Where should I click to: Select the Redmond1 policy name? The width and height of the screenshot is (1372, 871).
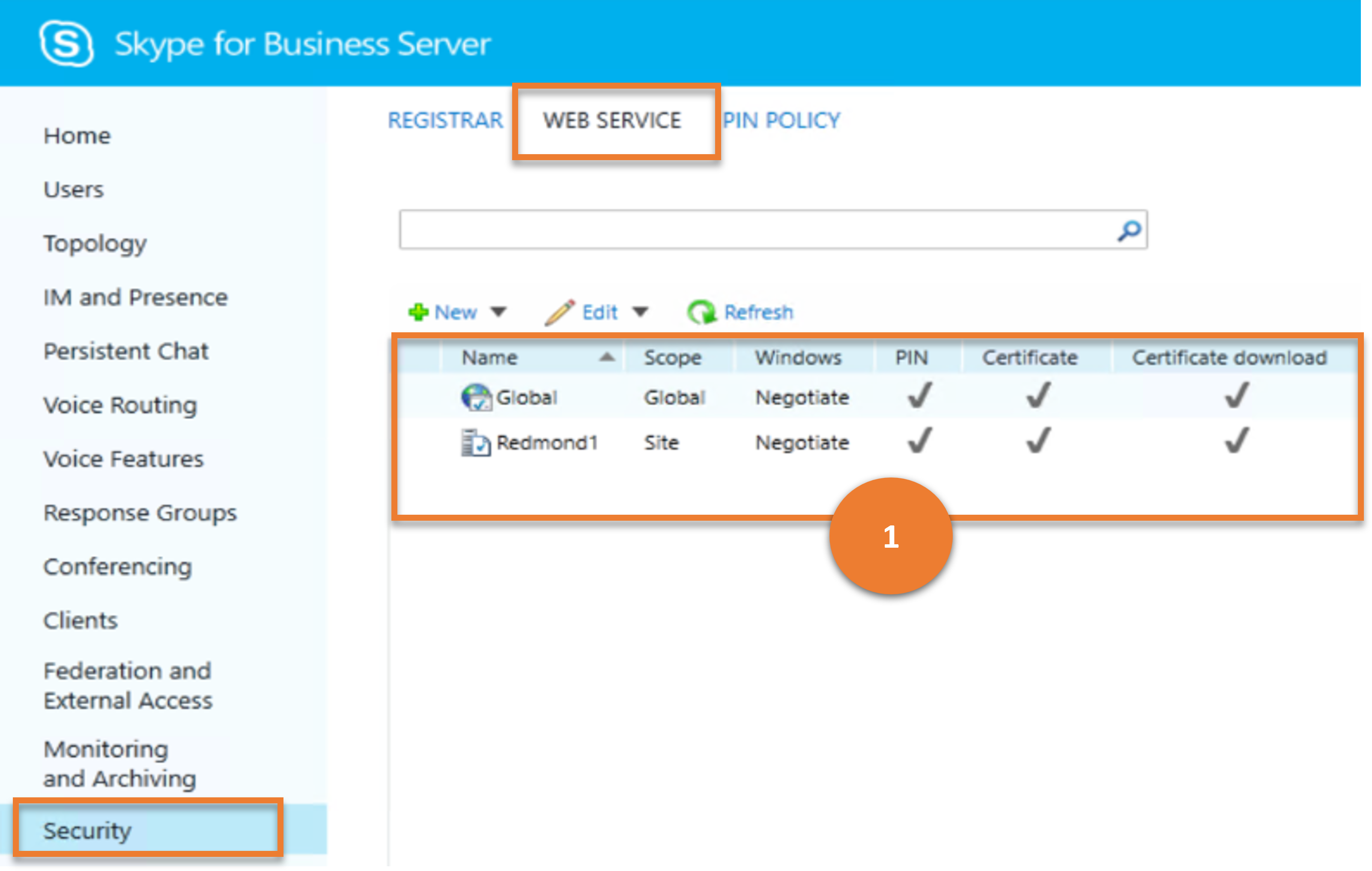tap(547, 443)
